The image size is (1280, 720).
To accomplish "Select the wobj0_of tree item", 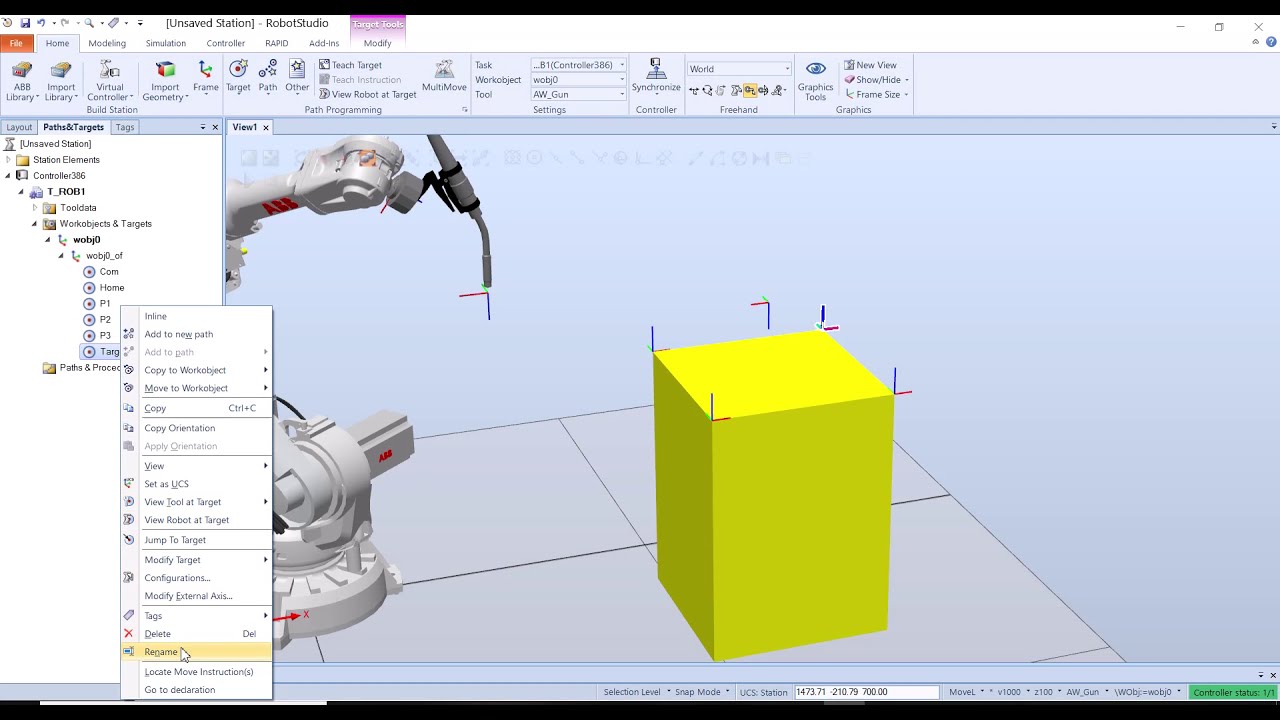I will 96,256.
